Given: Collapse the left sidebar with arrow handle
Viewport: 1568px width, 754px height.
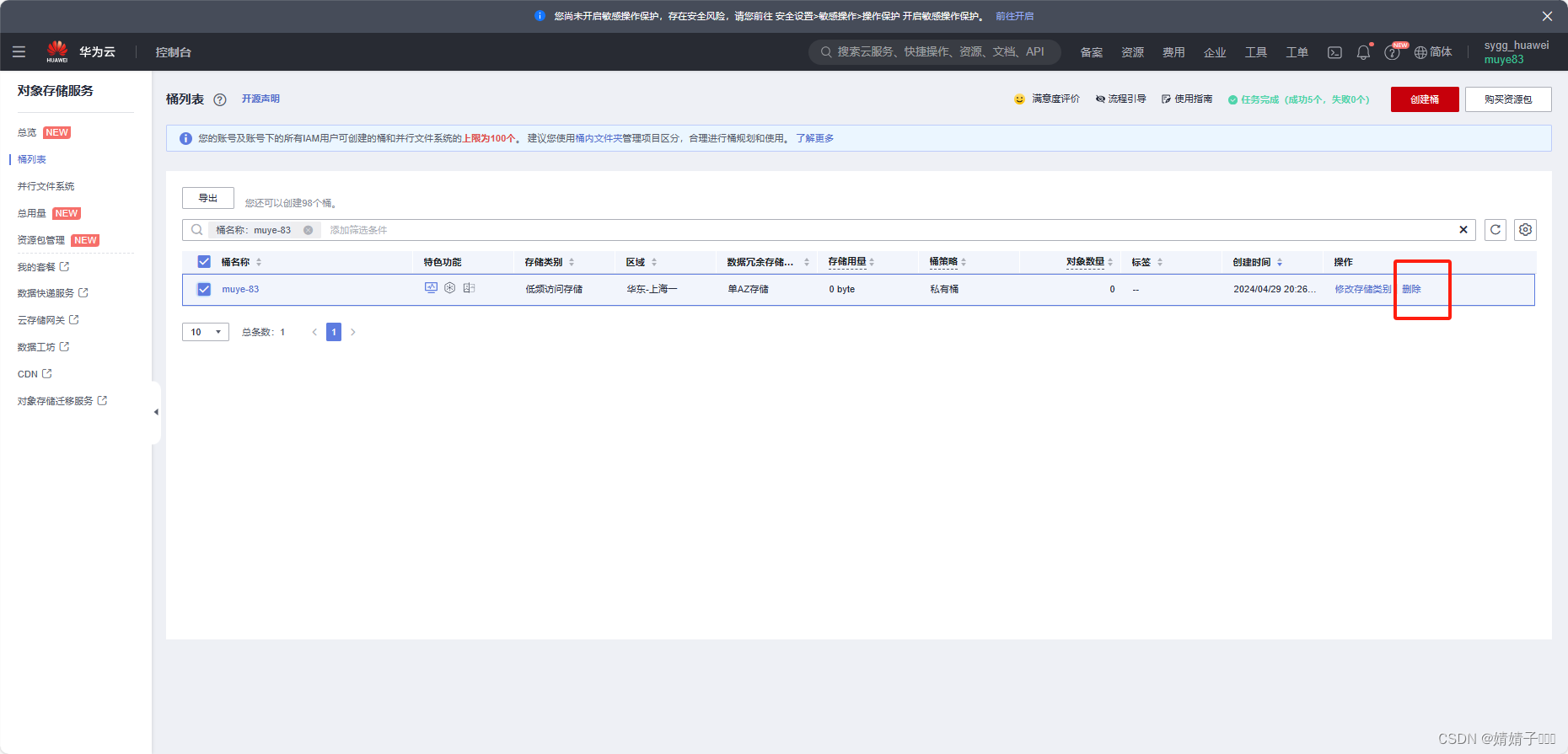Looking at the screenshot, I should 156,412.
